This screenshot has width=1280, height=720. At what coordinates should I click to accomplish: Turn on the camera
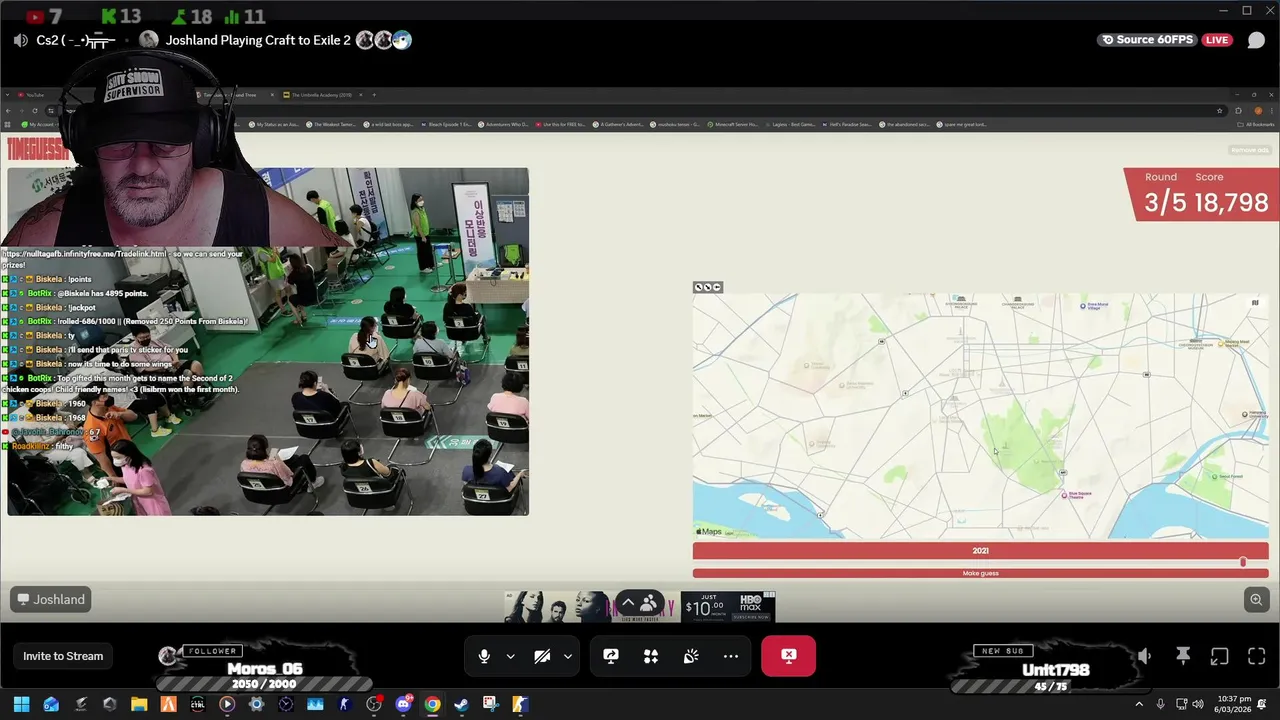542,656
